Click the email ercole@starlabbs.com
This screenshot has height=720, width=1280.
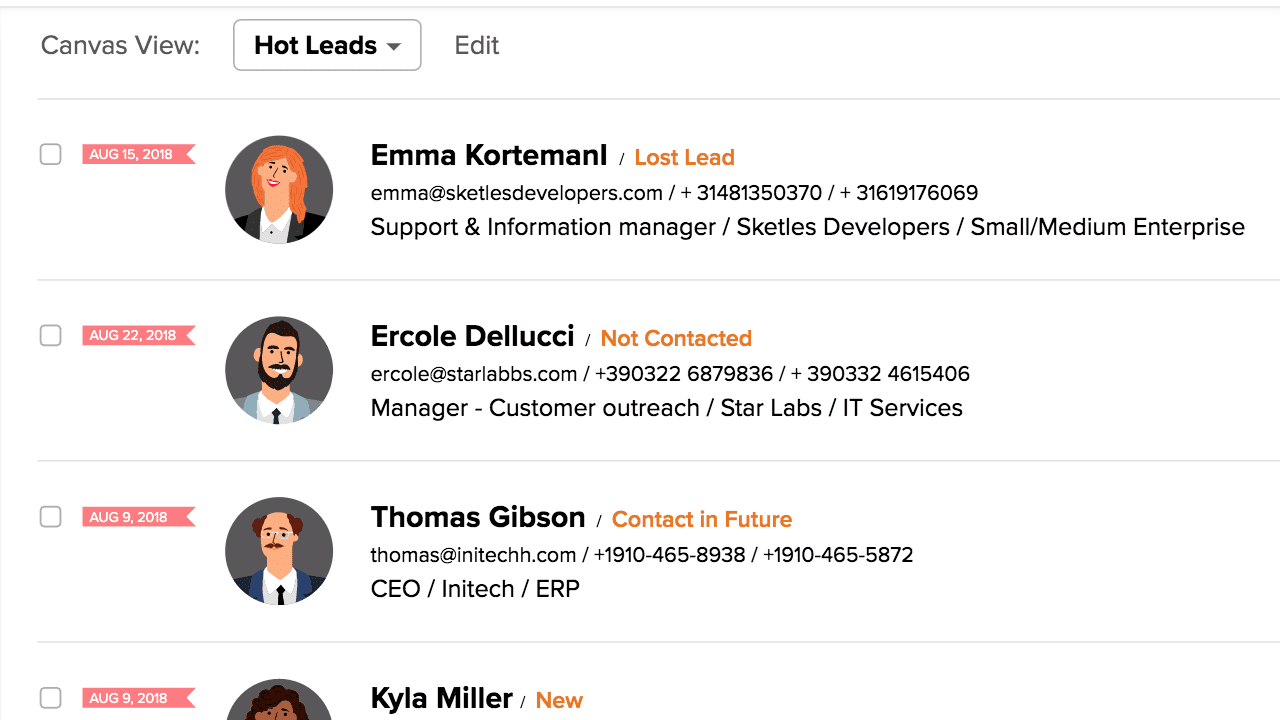click(x=473, y=374)
